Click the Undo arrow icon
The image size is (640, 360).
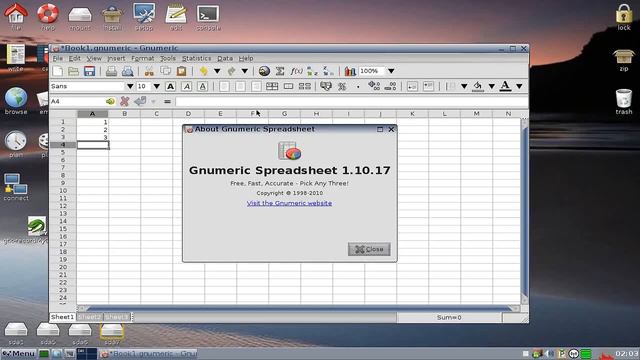(203, 71)
